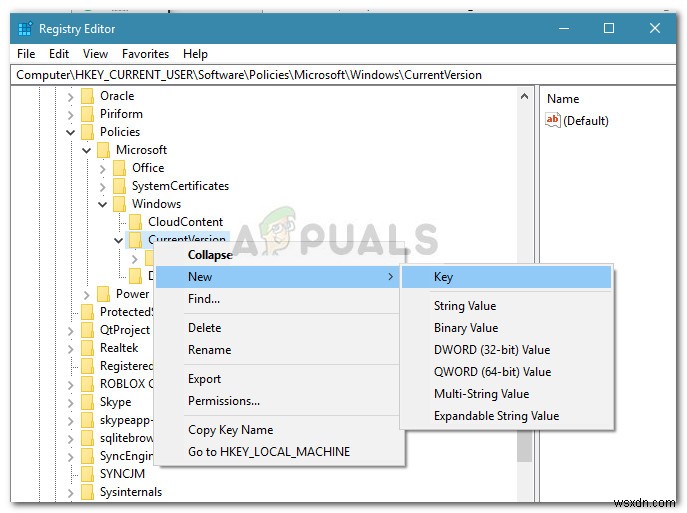Screen dimensions: 687x513
Task: Open the File menu
Action: 26,54
